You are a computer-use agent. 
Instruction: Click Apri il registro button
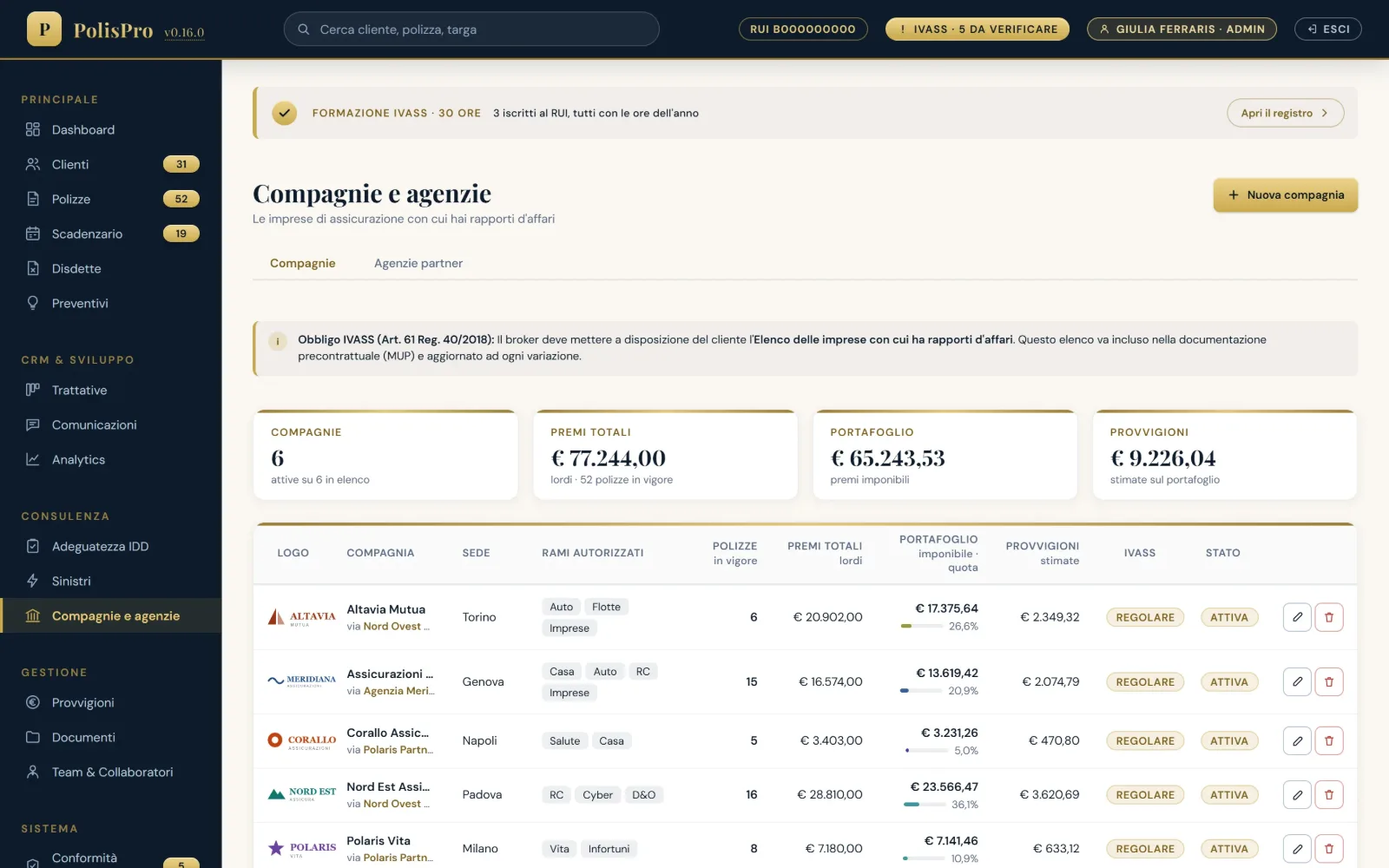tap(1286, 113)
